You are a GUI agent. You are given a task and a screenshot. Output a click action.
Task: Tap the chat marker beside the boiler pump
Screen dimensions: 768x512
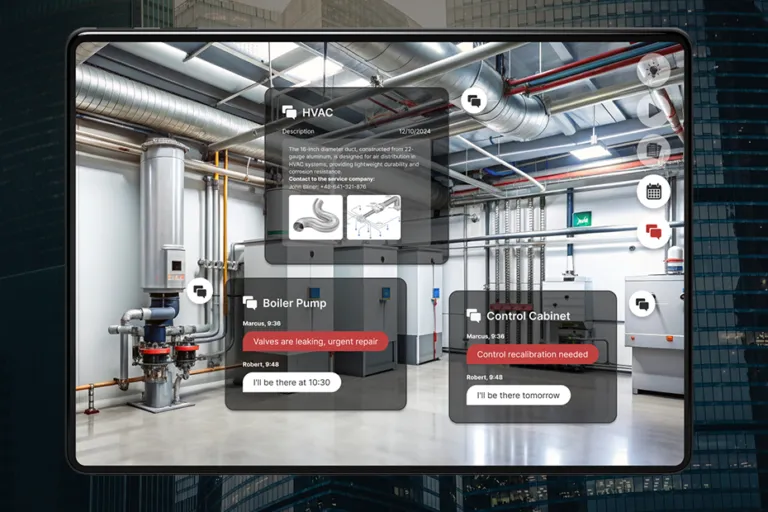point(199,292)
